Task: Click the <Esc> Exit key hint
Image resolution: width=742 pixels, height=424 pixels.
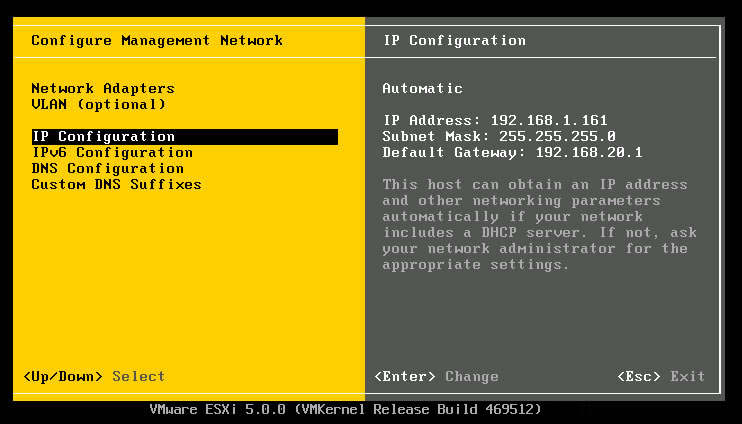Action: point(661,377)
